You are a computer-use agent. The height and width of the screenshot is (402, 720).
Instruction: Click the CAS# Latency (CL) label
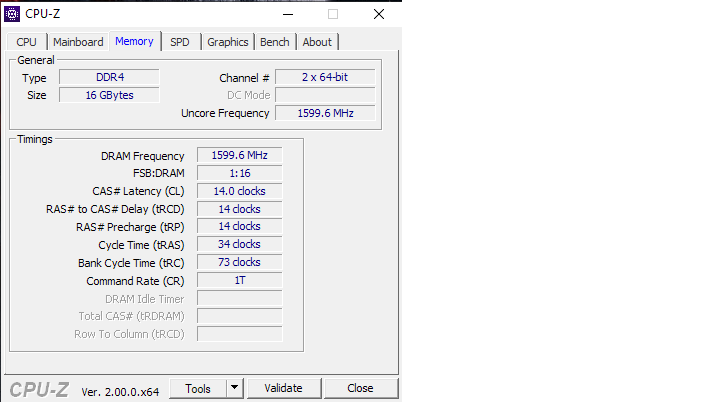138,191
